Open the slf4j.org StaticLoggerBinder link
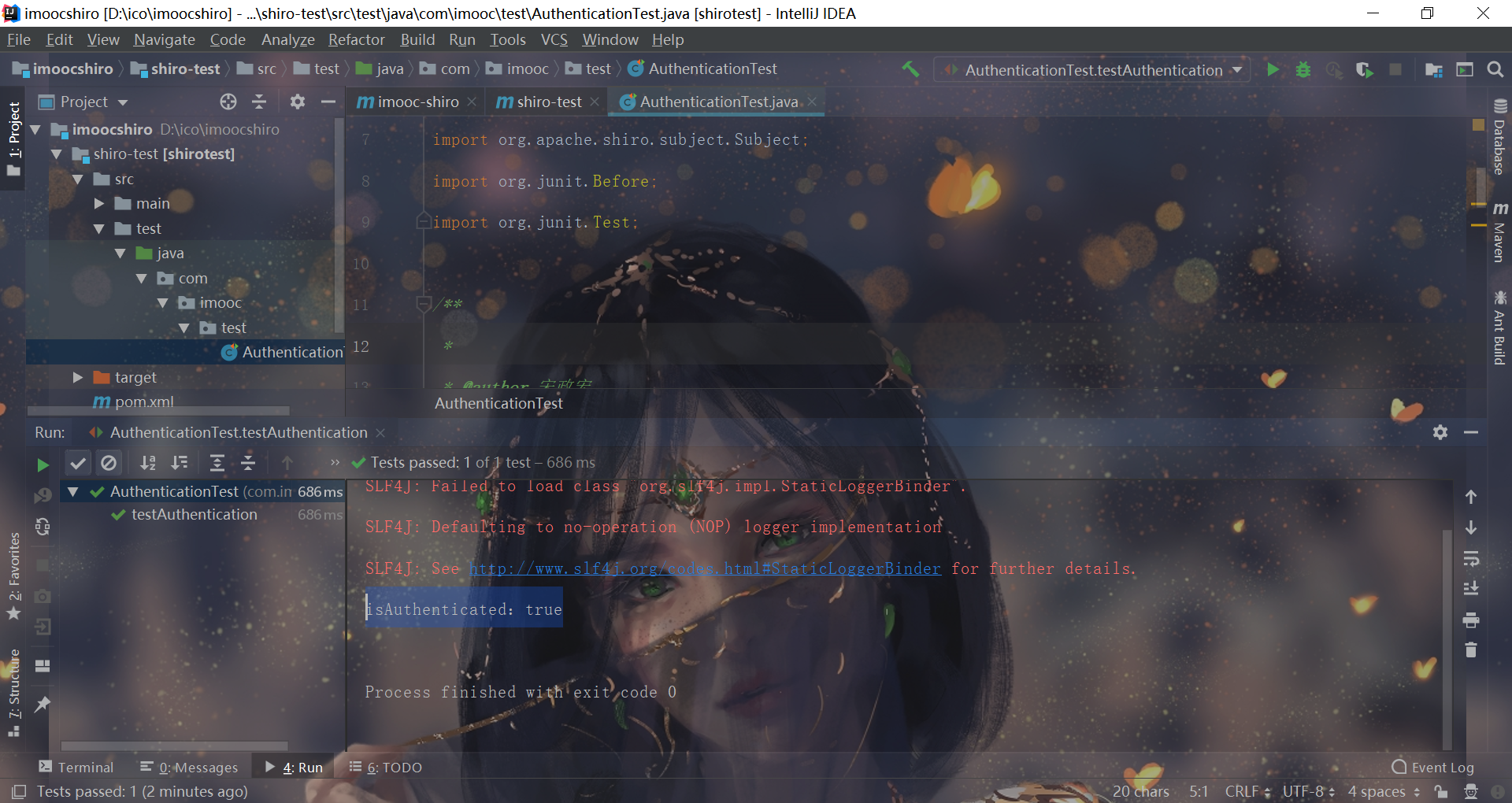Screen dimensions: 1512x803 click(705, 568)
